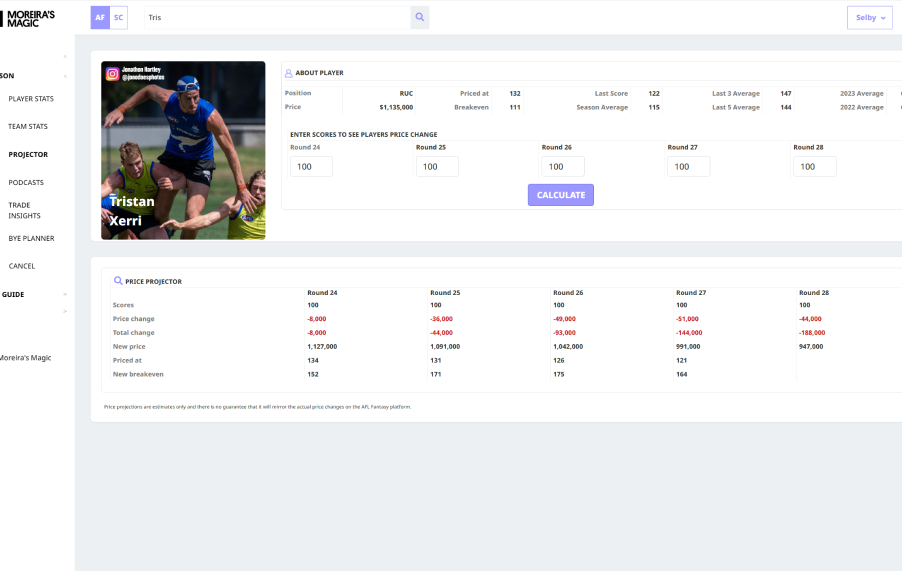Focus the Round 24 score input

click(x=311, y=167)
